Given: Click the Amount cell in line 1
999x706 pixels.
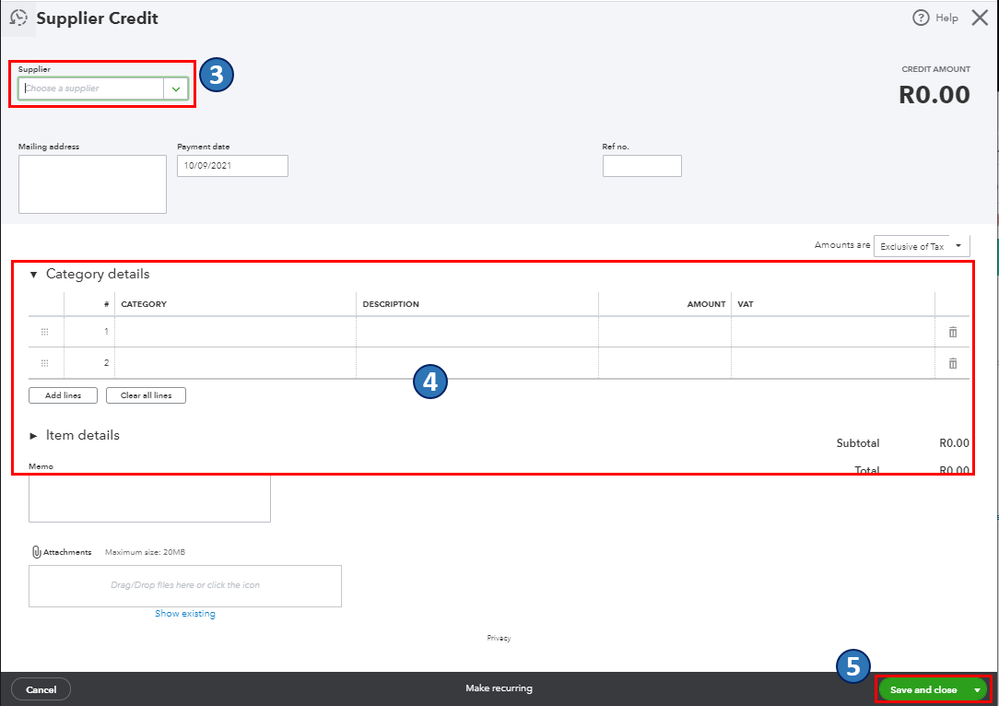Looking at the screenshot, I should (665, 332).
